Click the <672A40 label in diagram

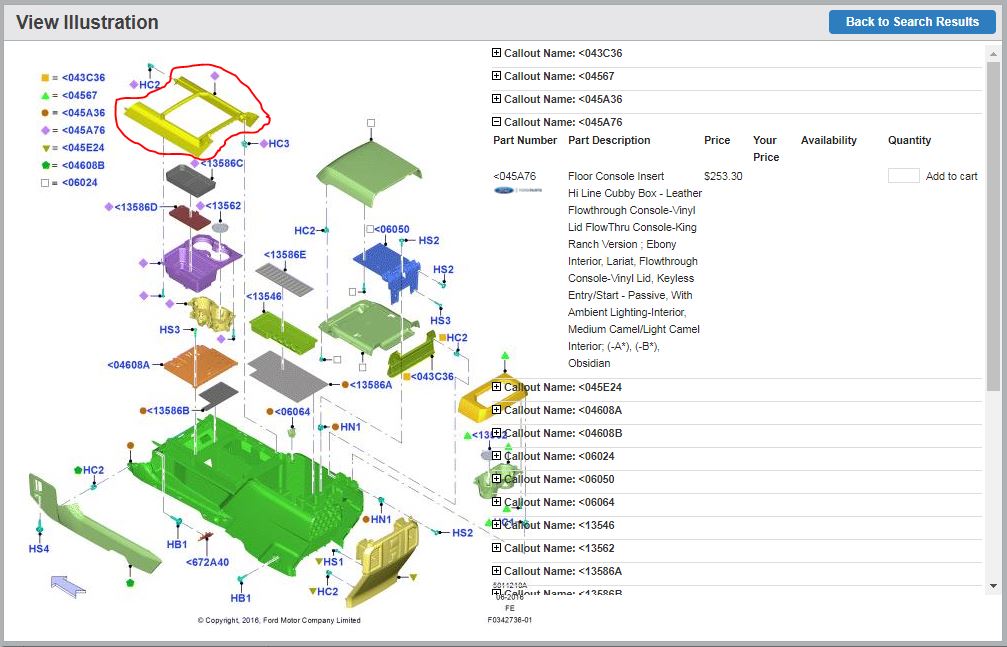pyautogui.click(x=207, y=562)
